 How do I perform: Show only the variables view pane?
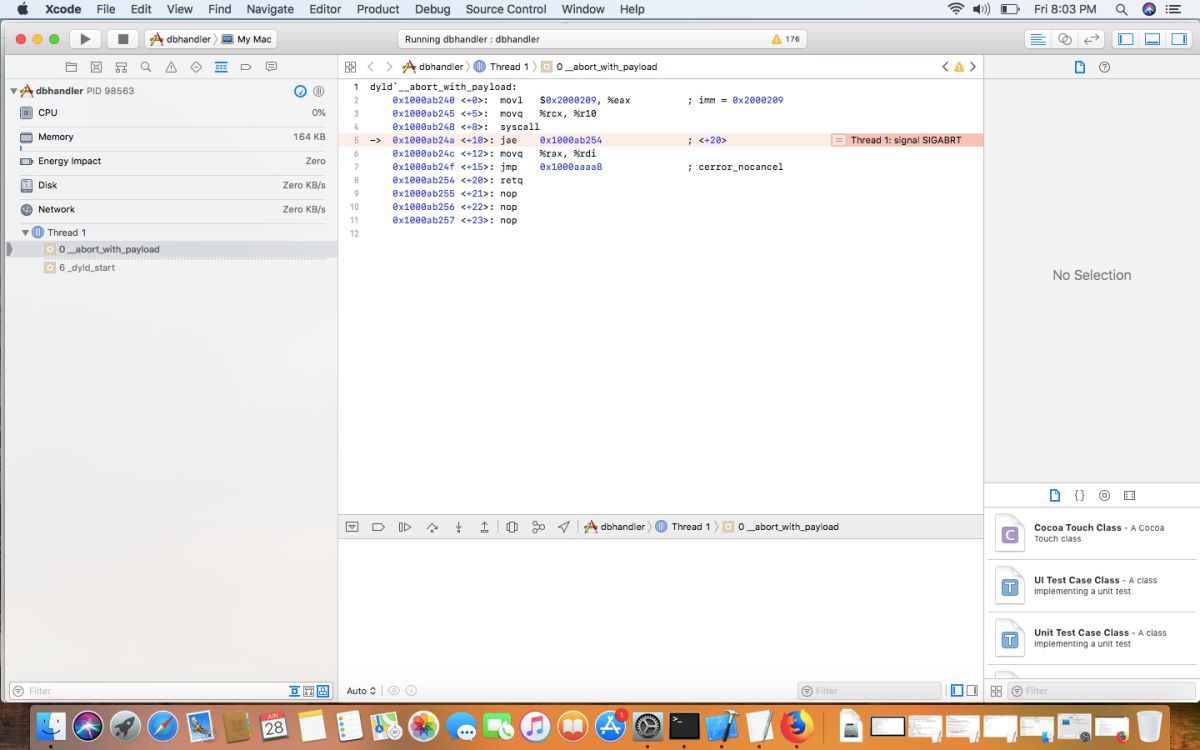click(x=957, y=691)
